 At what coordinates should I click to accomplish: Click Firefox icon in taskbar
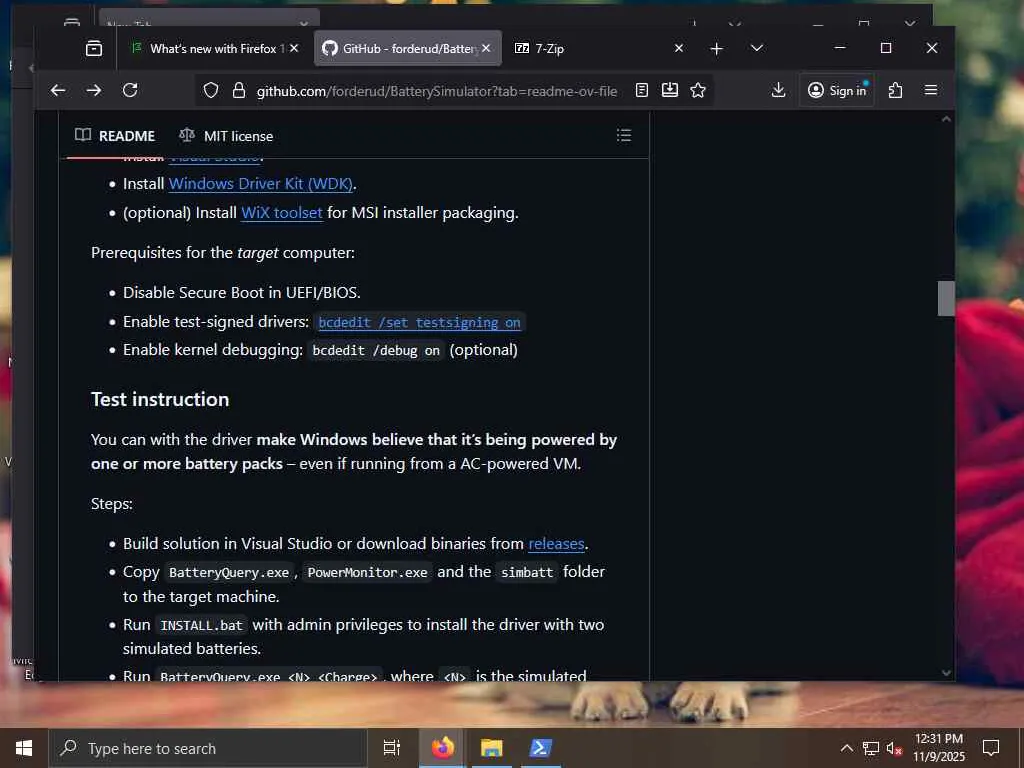442,748
